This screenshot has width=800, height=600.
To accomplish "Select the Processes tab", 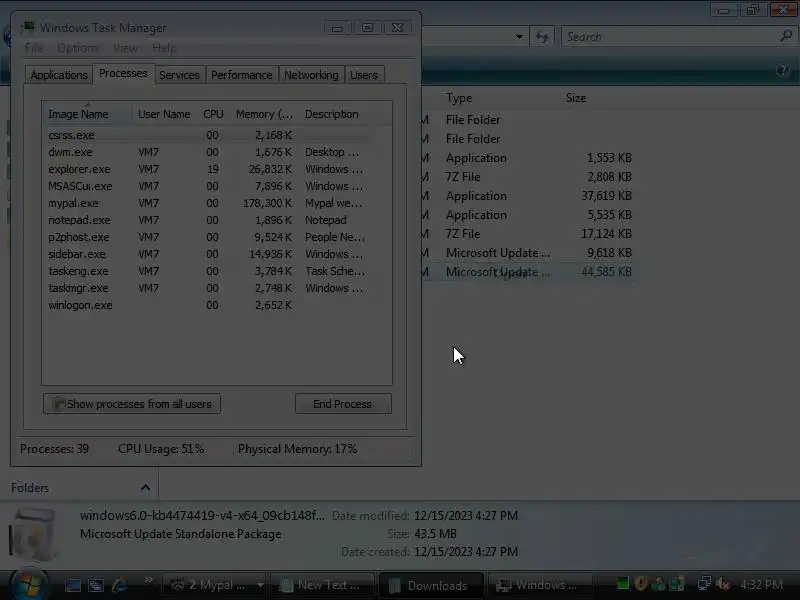I will [x=123, y=73].
